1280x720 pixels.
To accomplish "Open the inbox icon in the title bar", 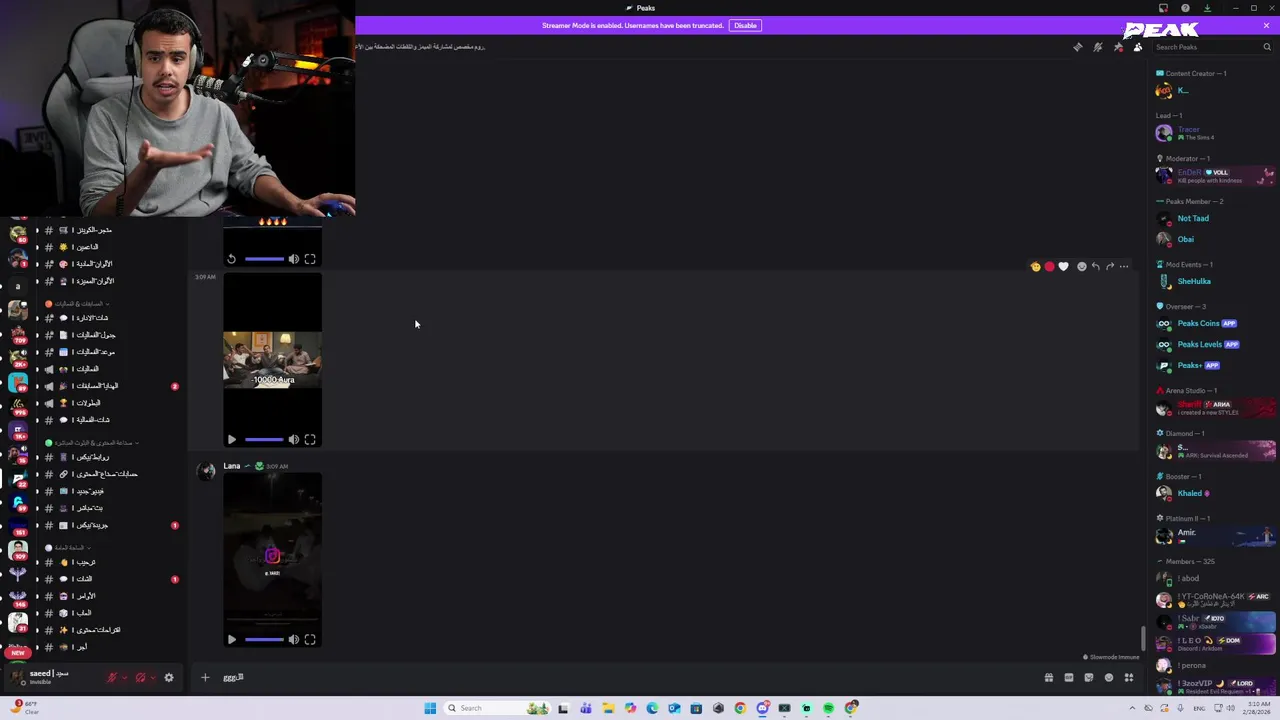I will (x=1163, y=8).
